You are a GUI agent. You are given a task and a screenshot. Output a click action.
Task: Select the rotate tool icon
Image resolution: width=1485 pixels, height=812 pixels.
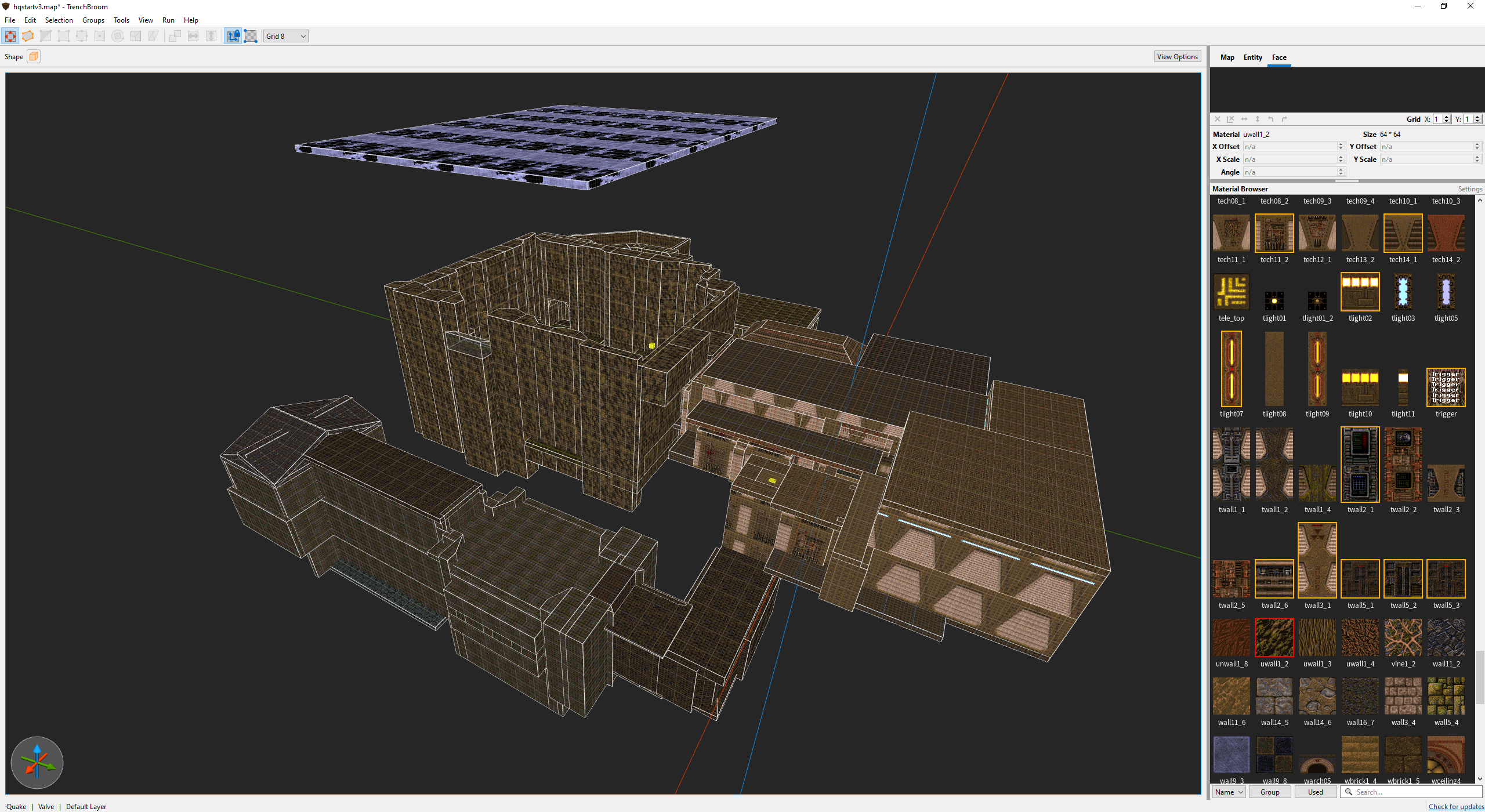pos(118,36)
